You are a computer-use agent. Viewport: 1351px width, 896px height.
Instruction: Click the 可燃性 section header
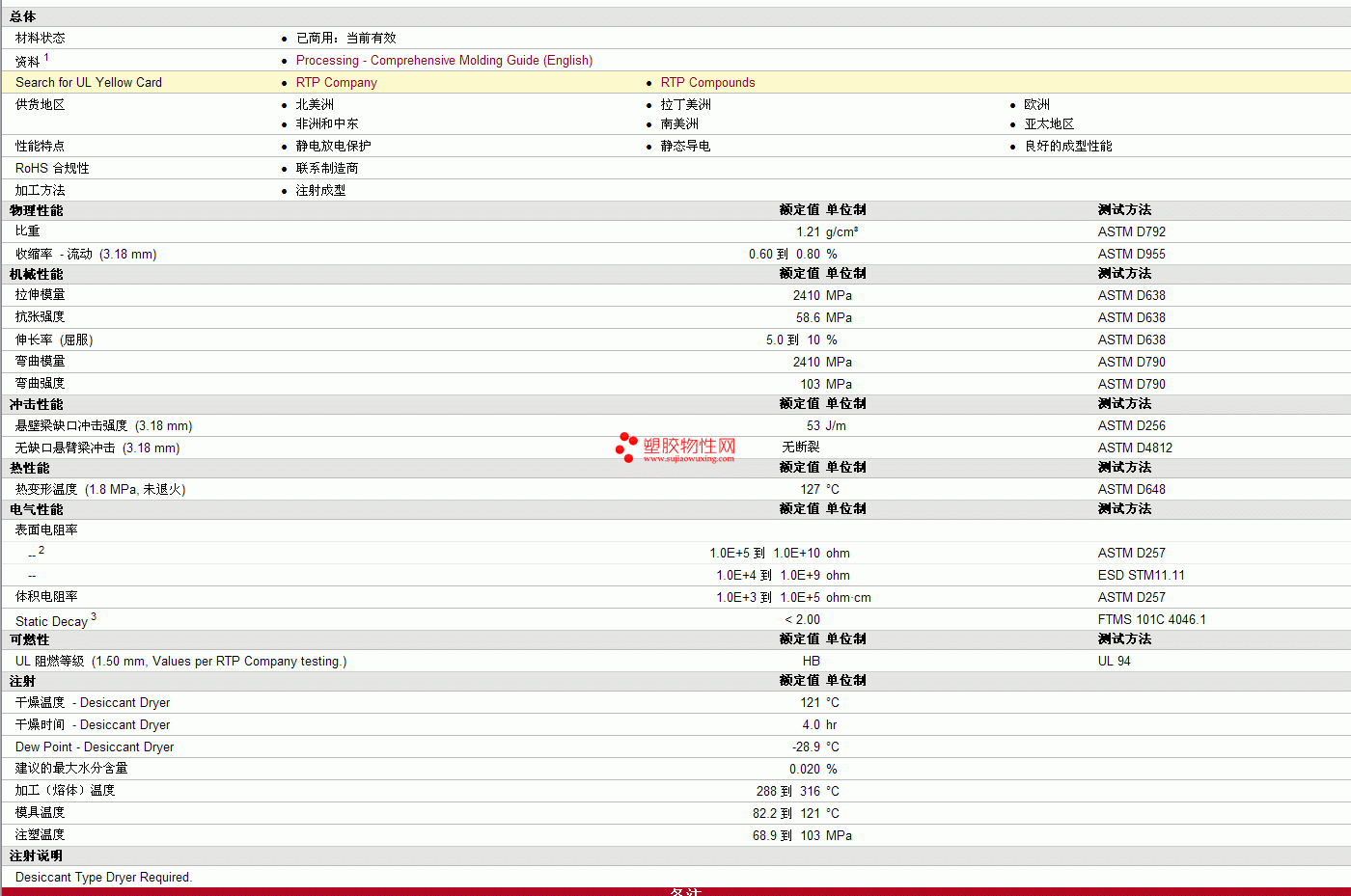pyautogui.click(x=30, y=639)
